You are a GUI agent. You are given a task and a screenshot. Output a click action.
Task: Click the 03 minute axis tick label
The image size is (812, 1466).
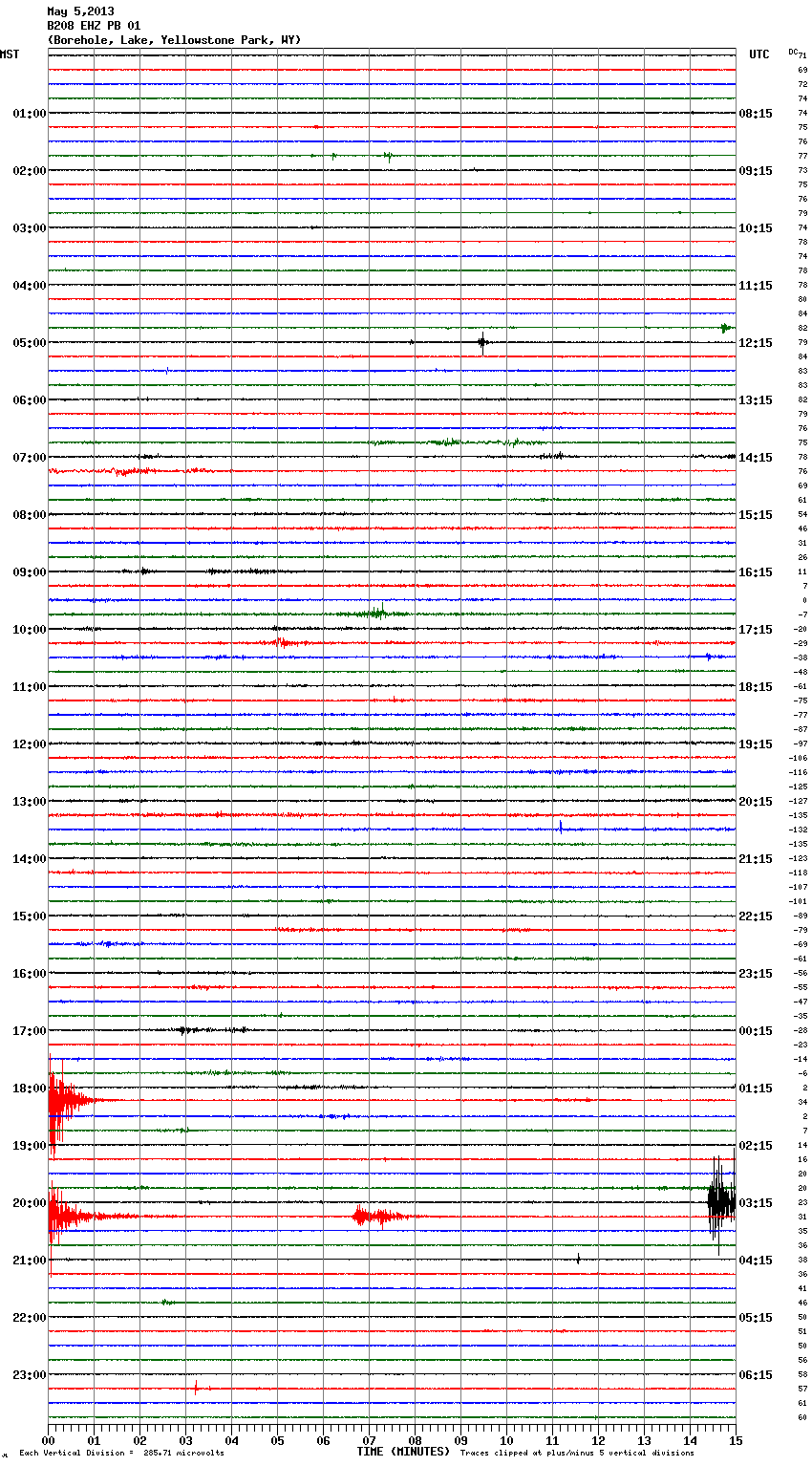[x=185, y=1440]
